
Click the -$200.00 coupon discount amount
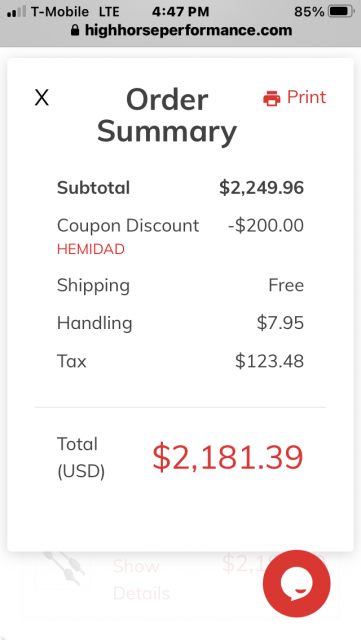coord(266,225)
